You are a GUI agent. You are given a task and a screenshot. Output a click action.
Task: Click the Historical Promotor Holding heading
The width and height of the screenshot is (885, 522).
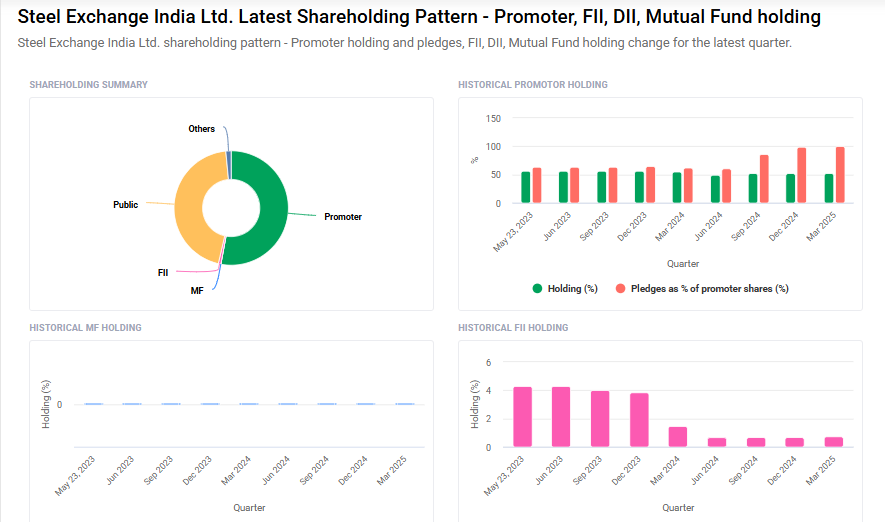(533, 85)
